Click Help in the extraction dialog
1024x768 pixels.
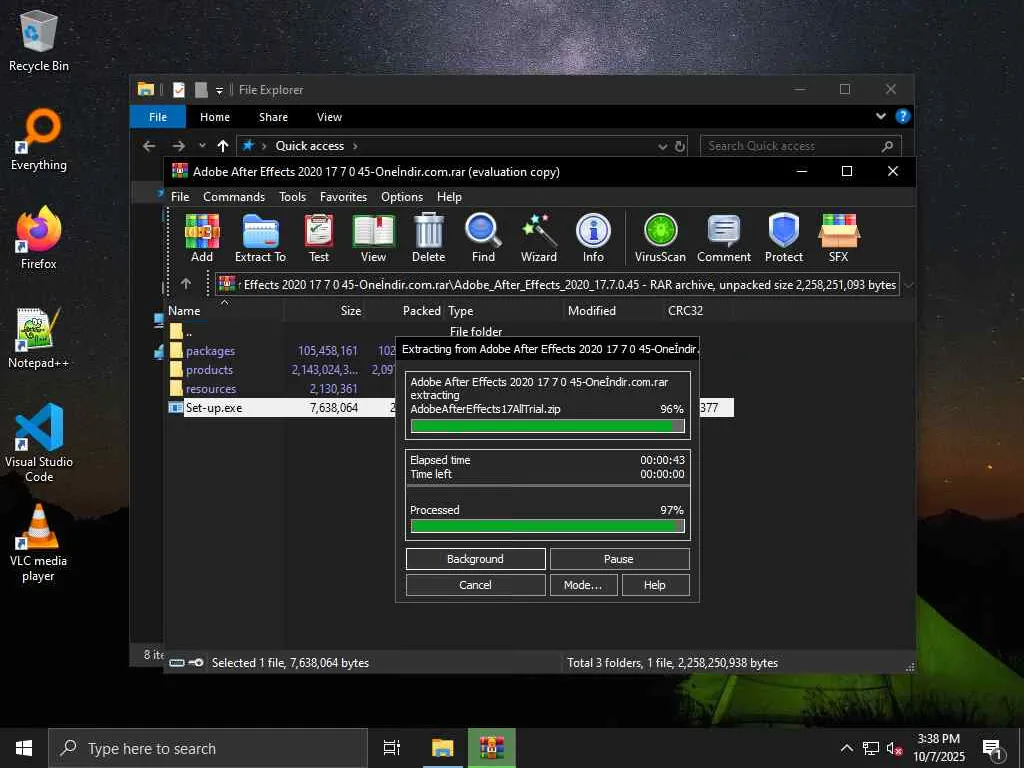tap(655, 585)
